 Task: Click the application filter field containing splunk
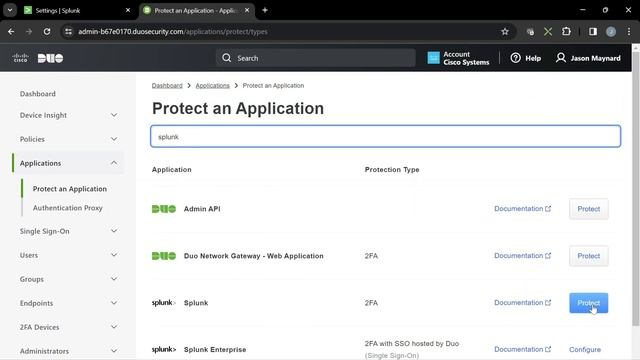385,136
